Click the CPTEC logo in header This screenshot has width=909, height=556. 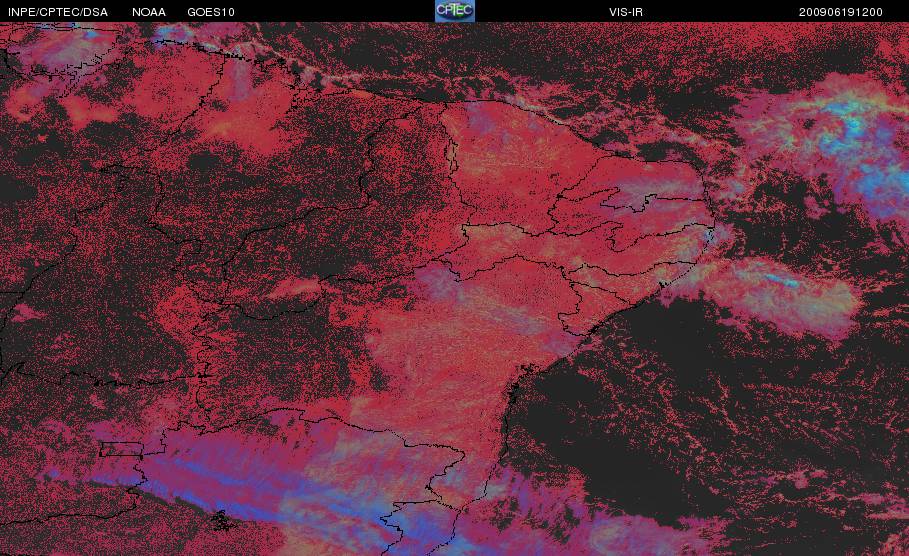click(x=455, y=11)
